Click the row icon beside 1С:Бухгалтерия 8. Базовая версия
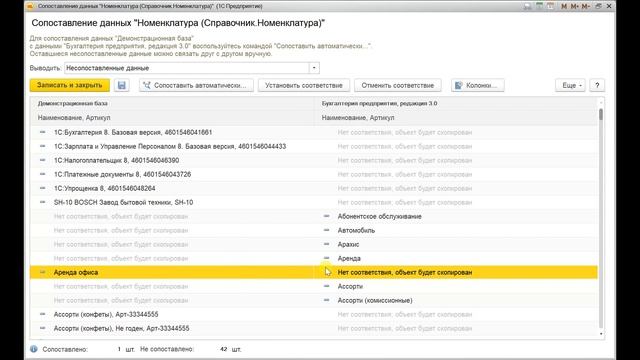Image resolution: width=640 pixels, height=360 pixels. pos(42,132)
